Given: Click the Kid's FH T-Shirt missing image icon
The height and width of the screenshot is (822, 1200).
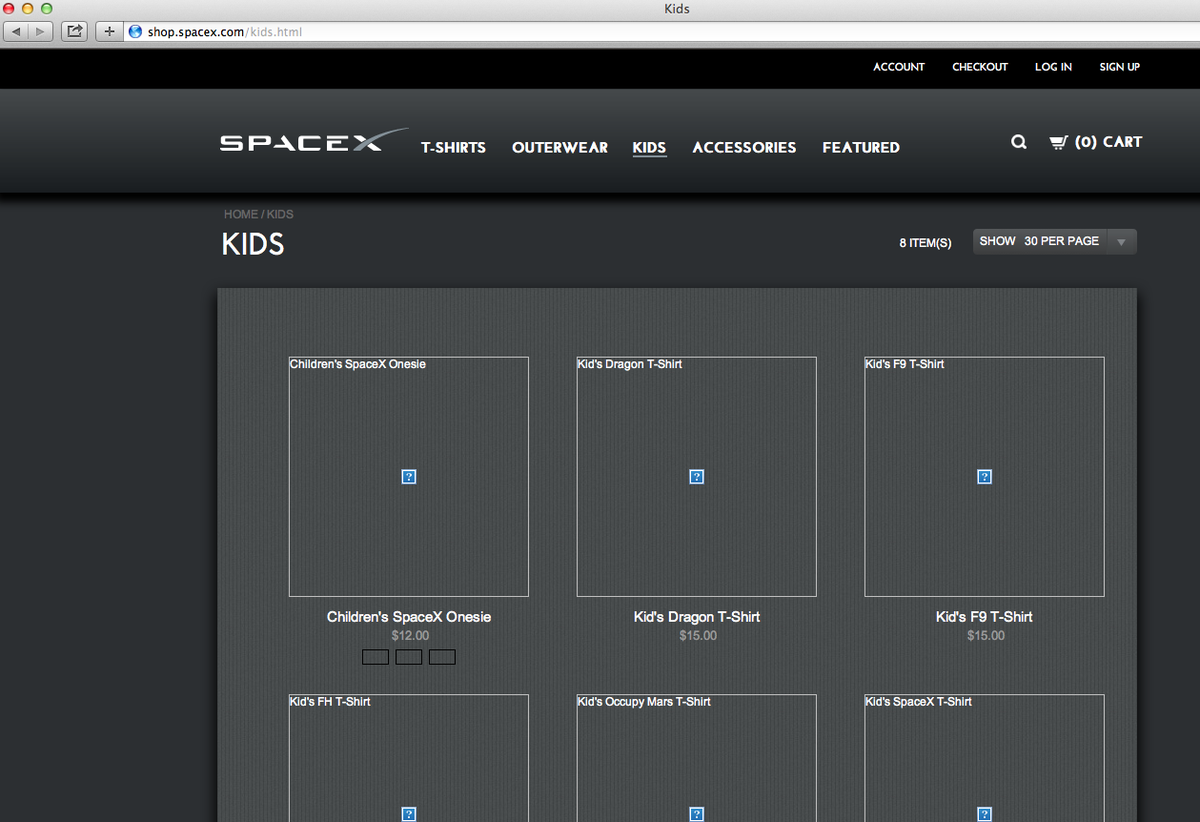Looking at the screenshot, I should pos(409,814).
